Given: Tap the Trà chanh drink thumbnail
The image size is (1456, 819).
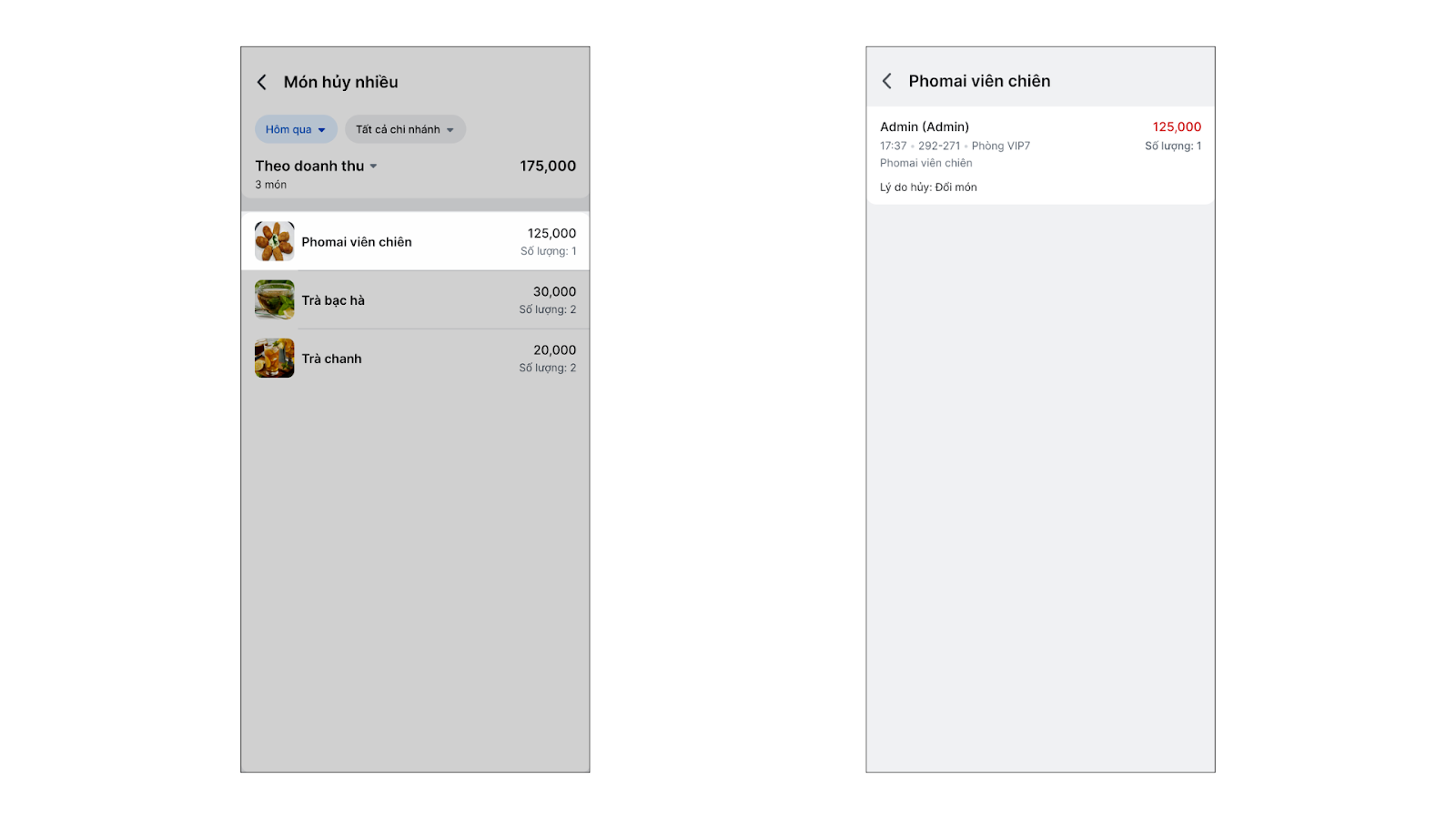Looking at the screenshot, I should 274,359.
